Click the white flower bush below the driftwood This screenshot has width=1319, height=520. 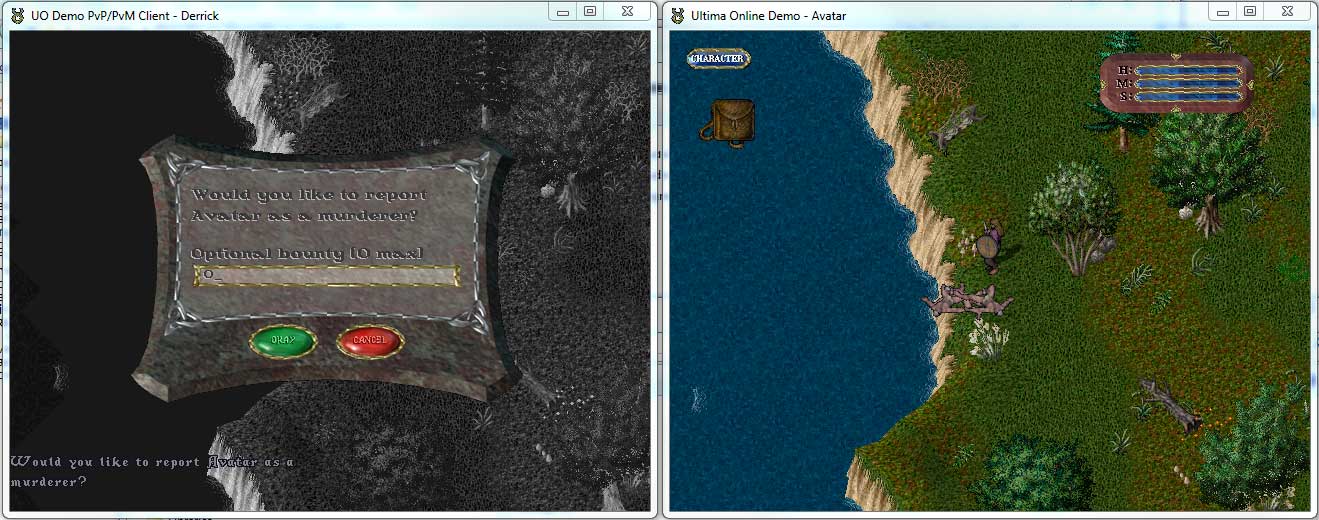pos(989,337)
